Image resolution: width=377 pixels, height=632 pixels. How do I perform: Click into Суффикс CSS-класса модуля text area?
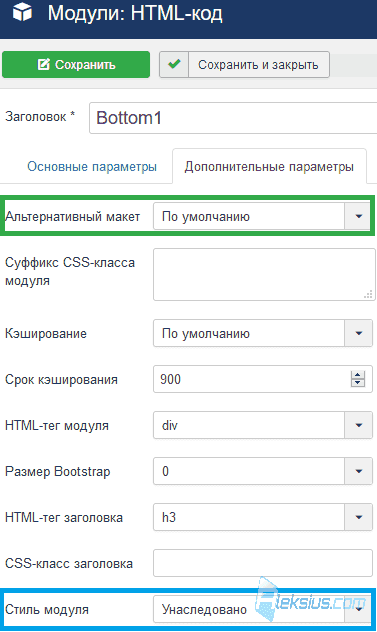click(x=264, y=274)
